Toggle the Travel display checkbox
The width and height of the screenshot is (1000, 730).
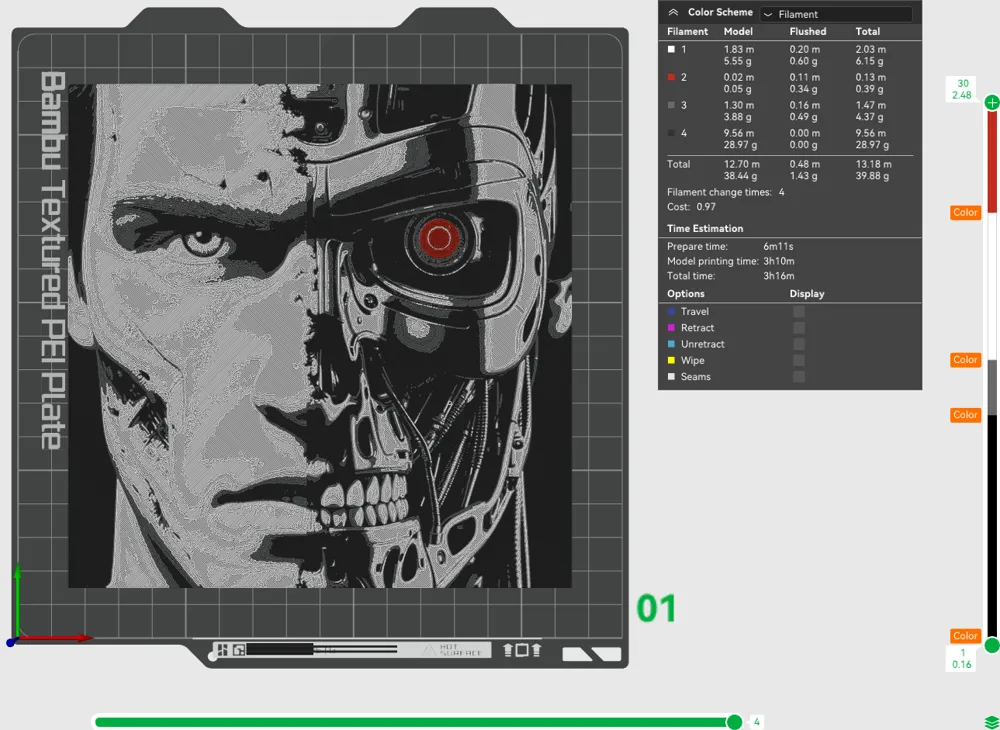(798, 311)
